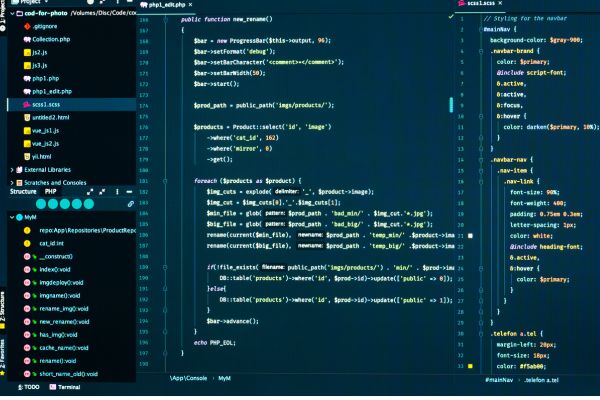Screen dimensions: 600x400
Task: Expand the External Libraries node
Action: tap(12, 170)
